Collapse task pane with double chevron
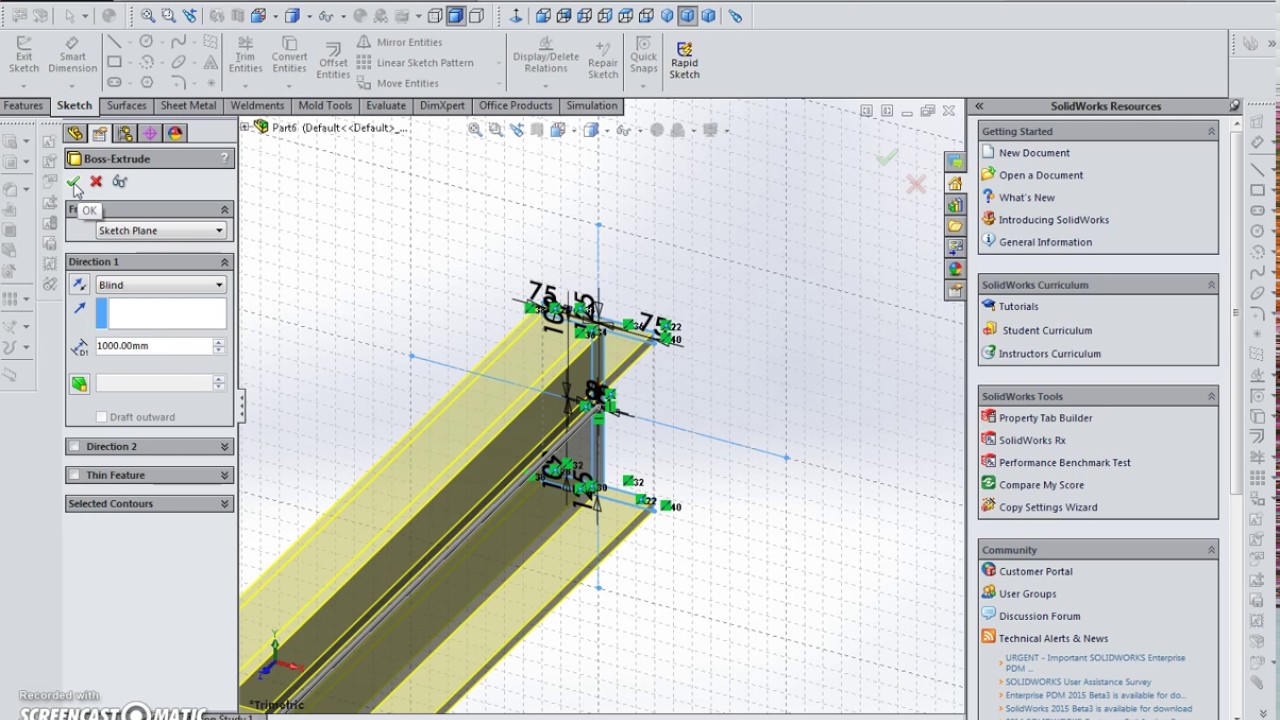This screenshot has height=720, width=1280. click(x=979, y=106)
